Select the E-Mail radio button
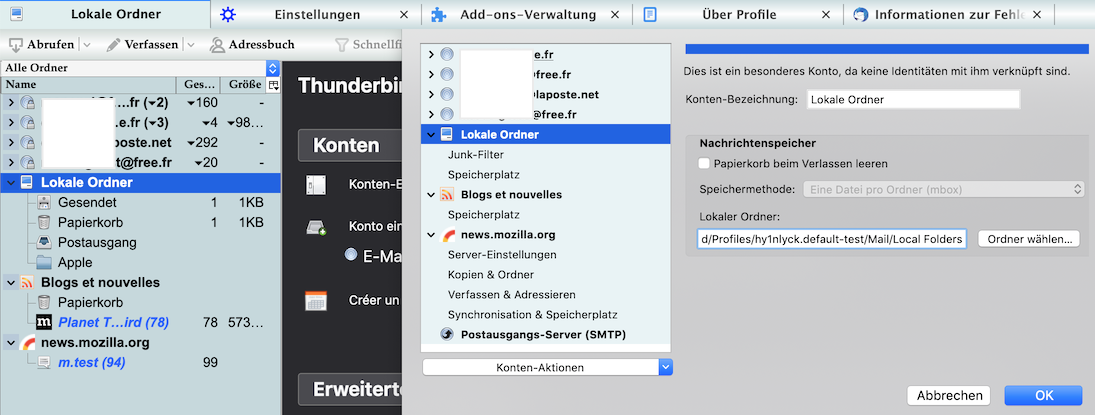 coord(350,254)
